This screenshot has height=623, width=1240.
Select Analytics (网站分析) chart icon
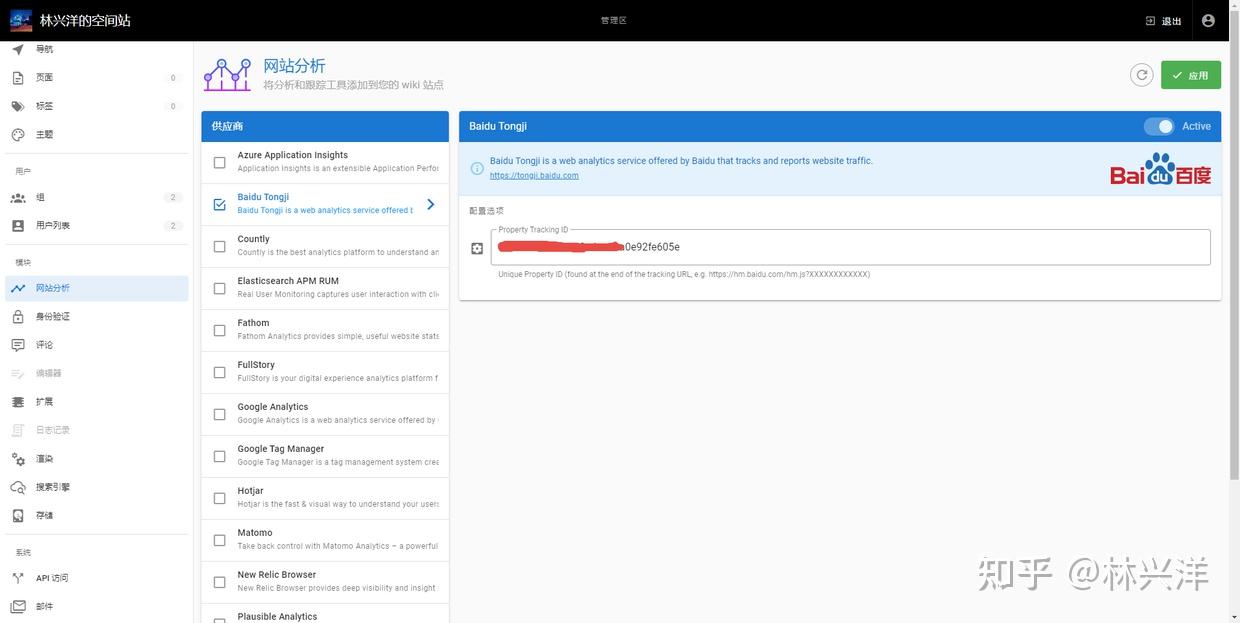pos(17,288)
